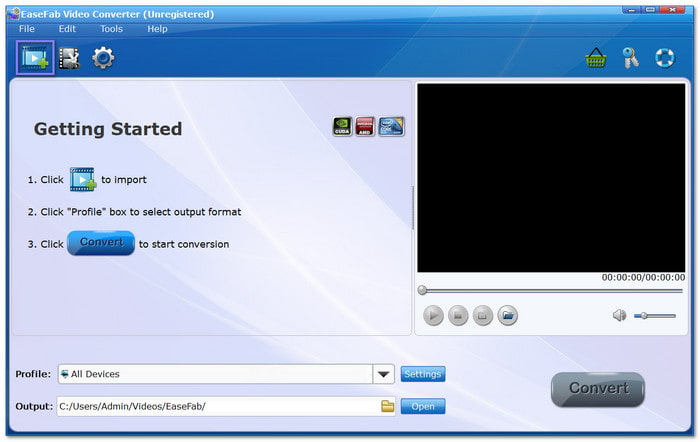
Task: Click the play button in preview player
Action: tap(433, 316)
